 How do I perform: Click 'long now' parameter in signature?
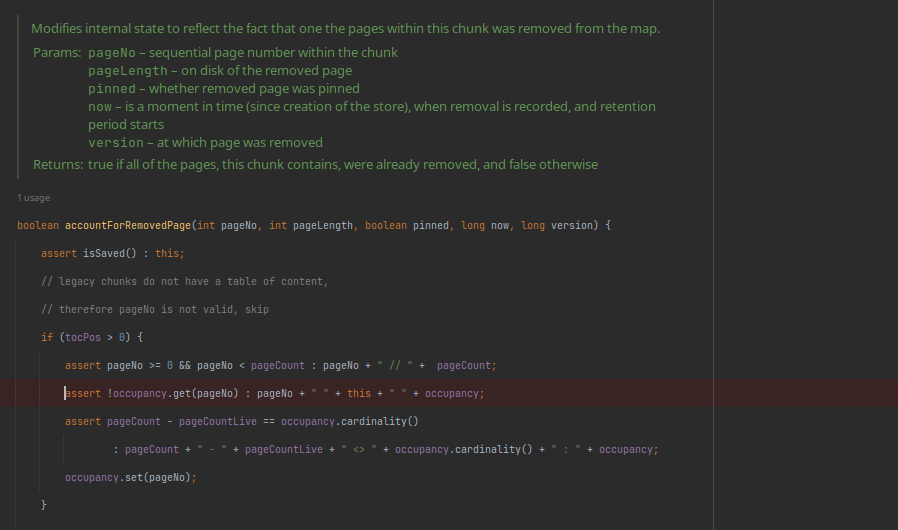(485, 225)
